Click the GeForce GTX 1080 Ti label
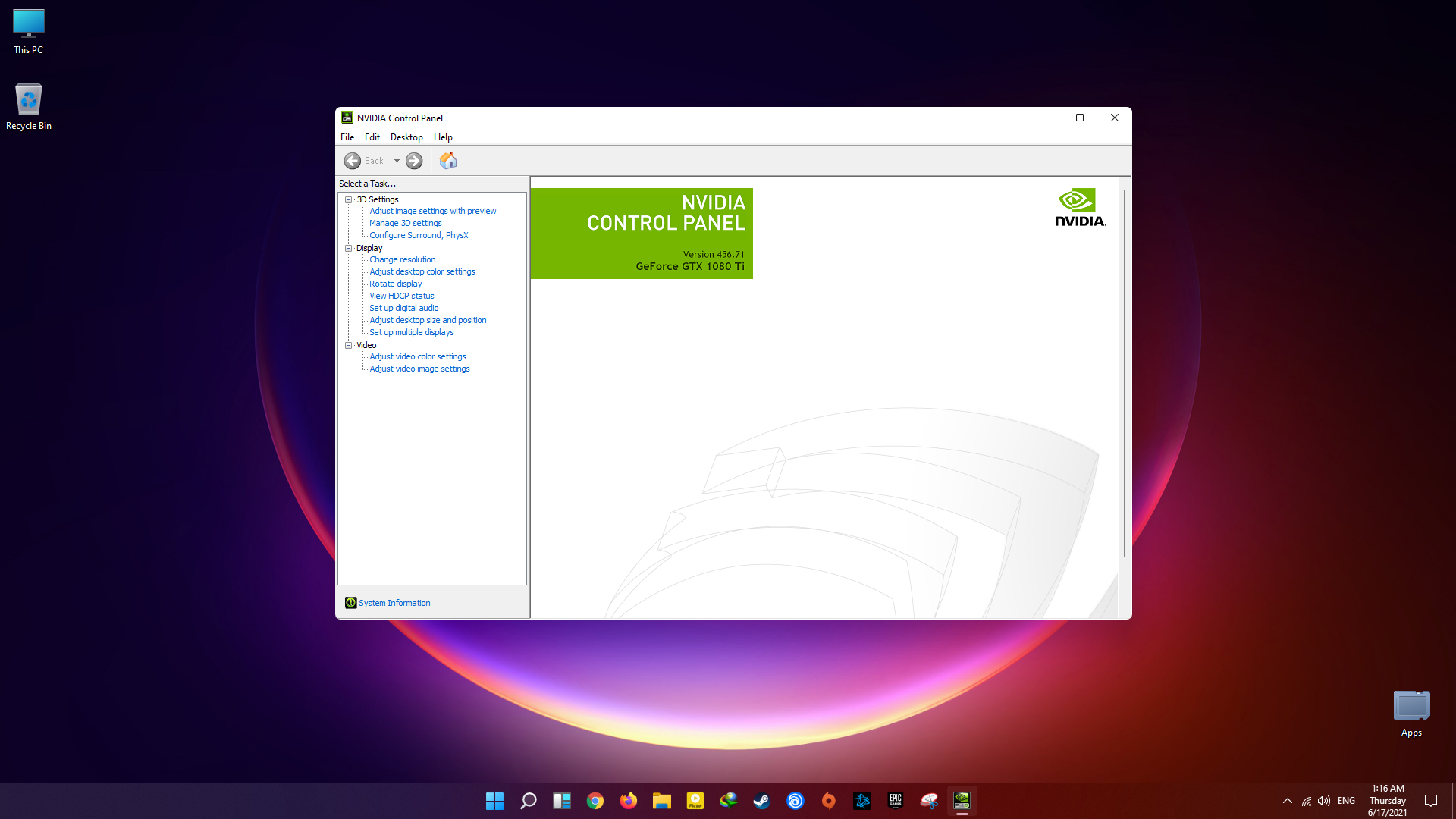 690,267
